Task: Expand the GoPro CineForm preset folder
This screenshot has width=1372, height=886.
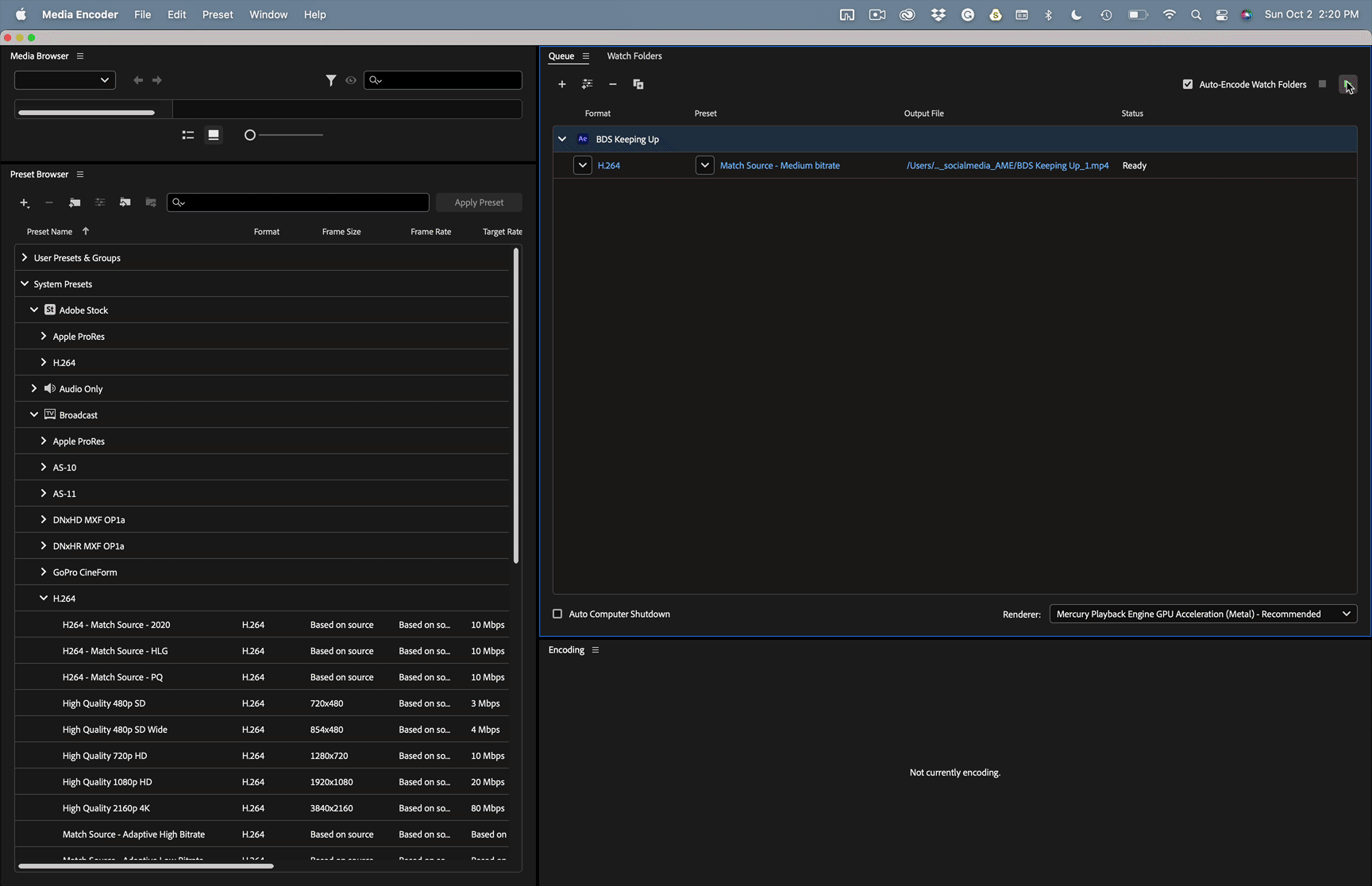Action: (x=44, y=572)
